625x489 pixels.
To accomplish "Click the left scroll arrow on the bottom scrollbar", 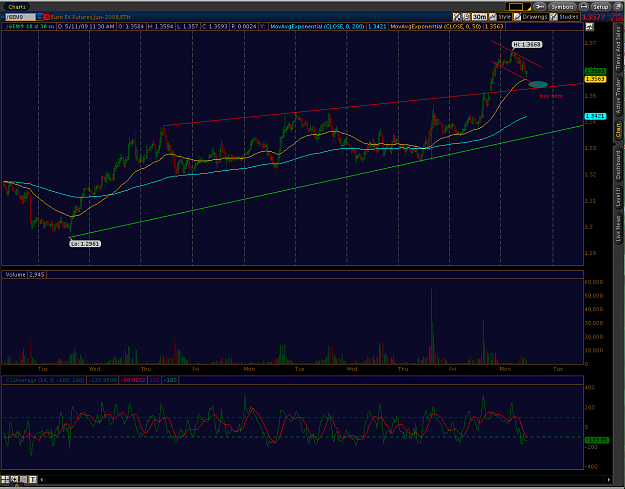I will (x=42, y=479).
